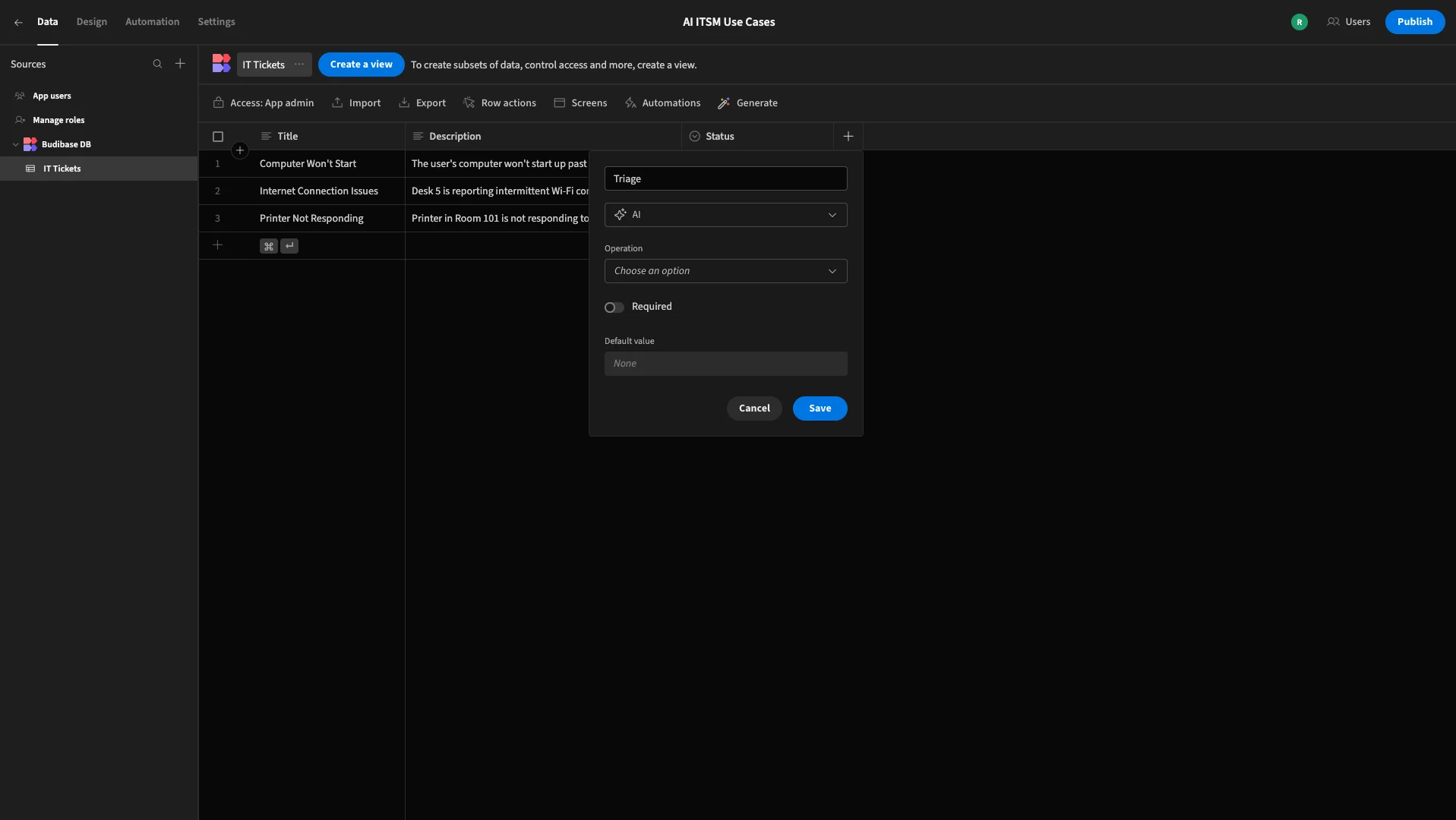Click the Publish button
The height and width of the screenshot is (820, 1456).
coord(1414,22)
